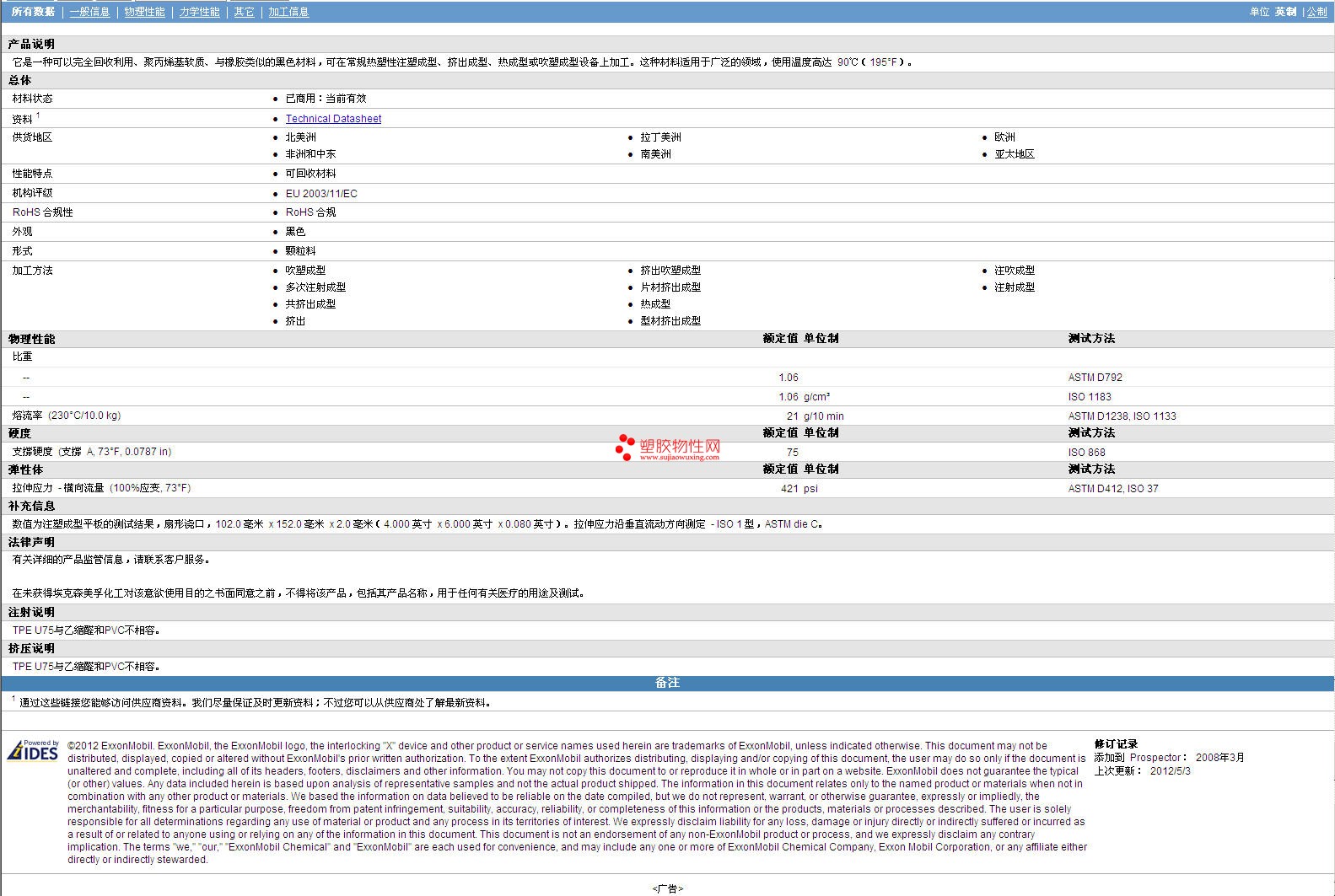1335x896 pixels.
Task: Click the blue 备注 section bar
Action: [667, 683]
